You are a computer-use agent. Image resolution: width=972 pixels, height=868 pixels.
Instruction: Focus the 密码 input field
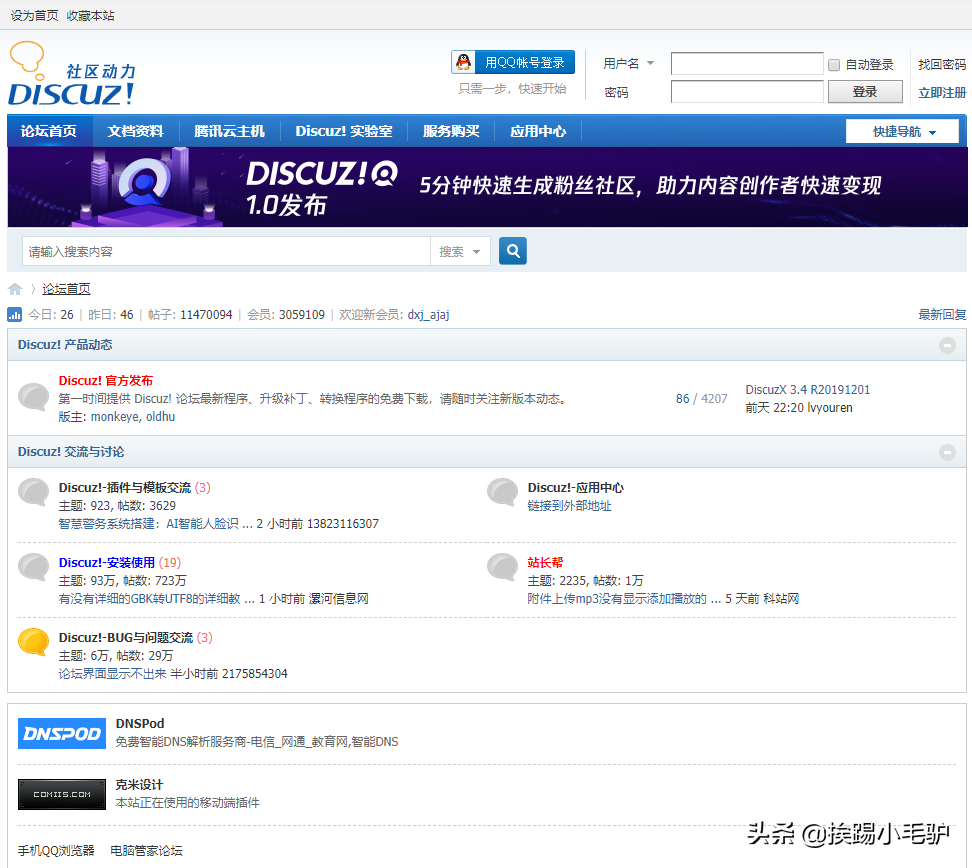pyautogui.click(x=747, y=92)
